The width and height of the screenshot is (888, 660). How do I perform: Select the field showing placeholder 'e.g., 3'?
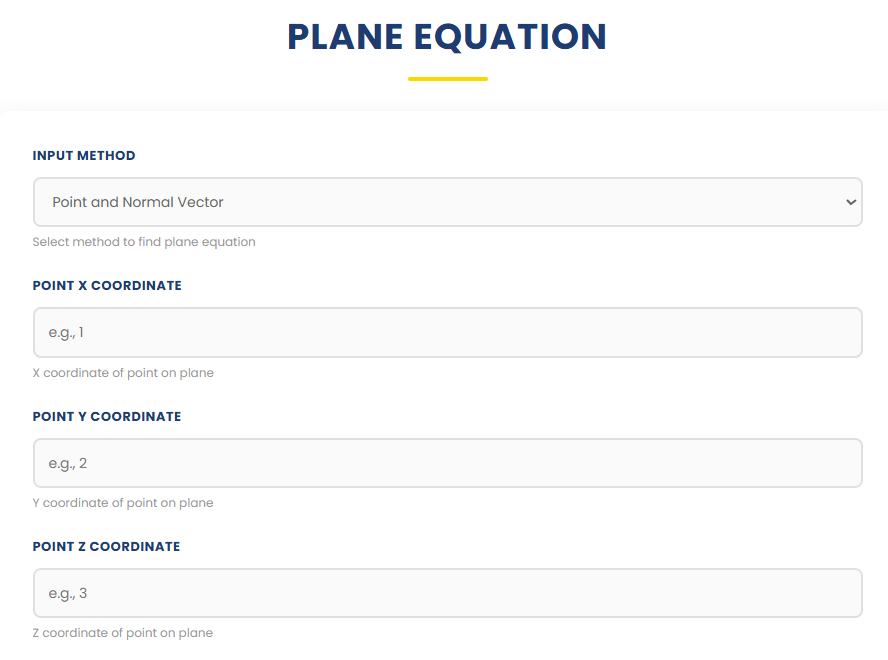pos(447,592)
